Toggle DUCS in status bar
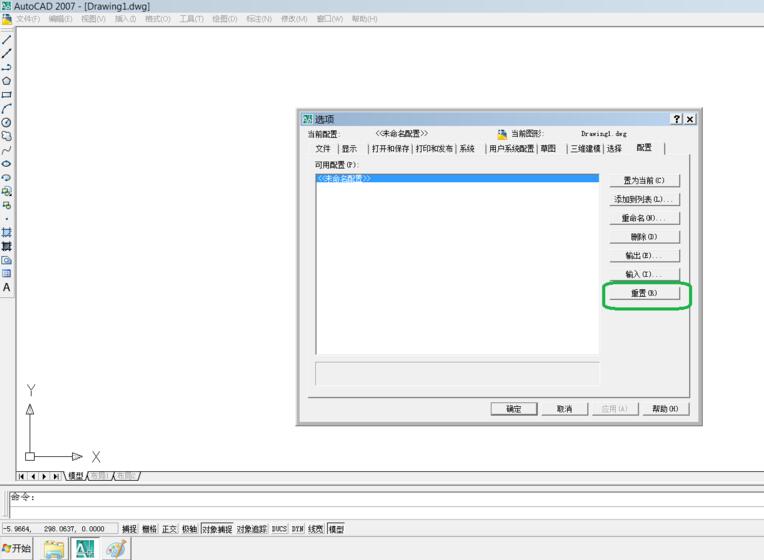764x560 pixels. pos(279,529)
